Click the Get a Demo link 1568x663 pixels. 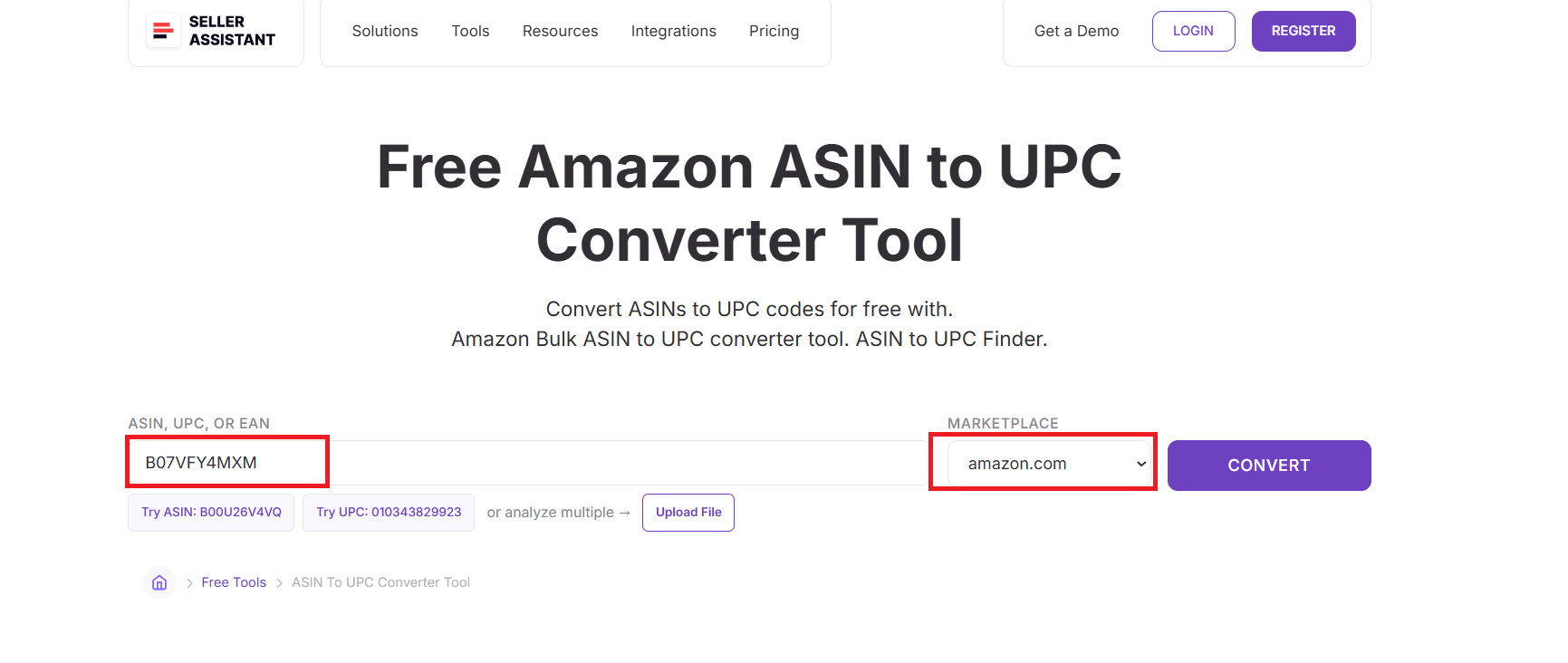coord(1076,31)
